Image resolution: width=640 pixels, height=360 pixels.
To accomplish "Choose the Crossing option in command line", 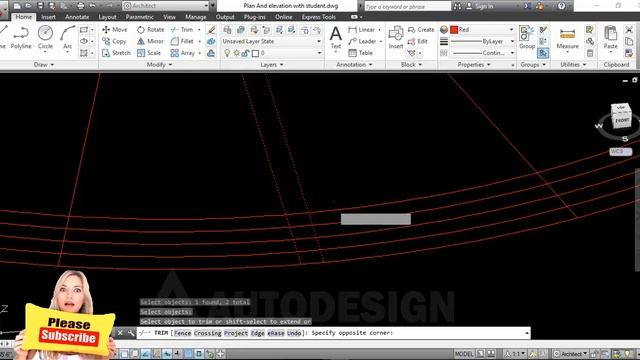I will [x=207, y=333].
